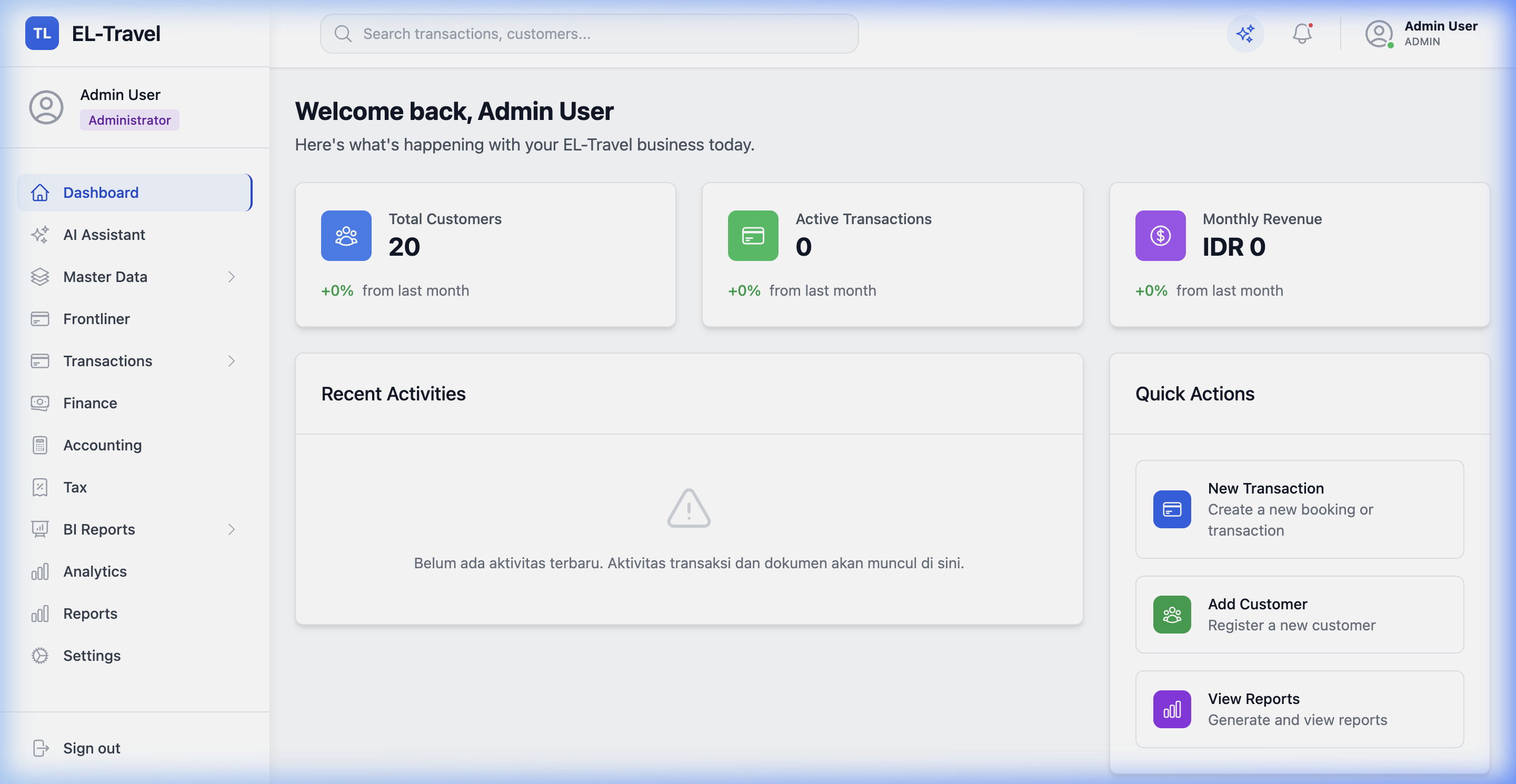Open the Total Customers stat card
The height and width of the screenshot is (784, 1516).
[x=485, y=255]
